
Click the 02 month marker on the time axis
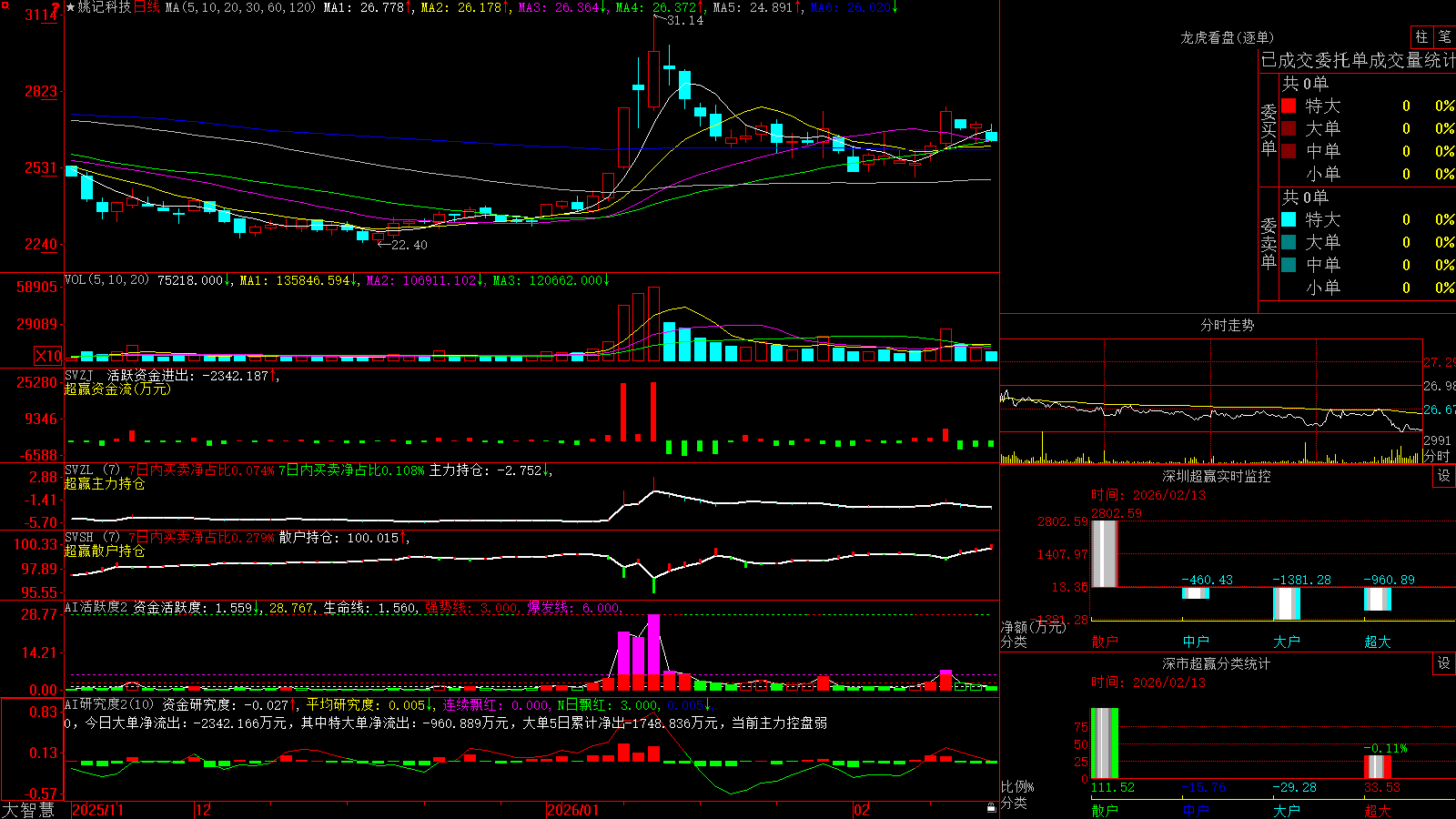(x=863, y=809)
